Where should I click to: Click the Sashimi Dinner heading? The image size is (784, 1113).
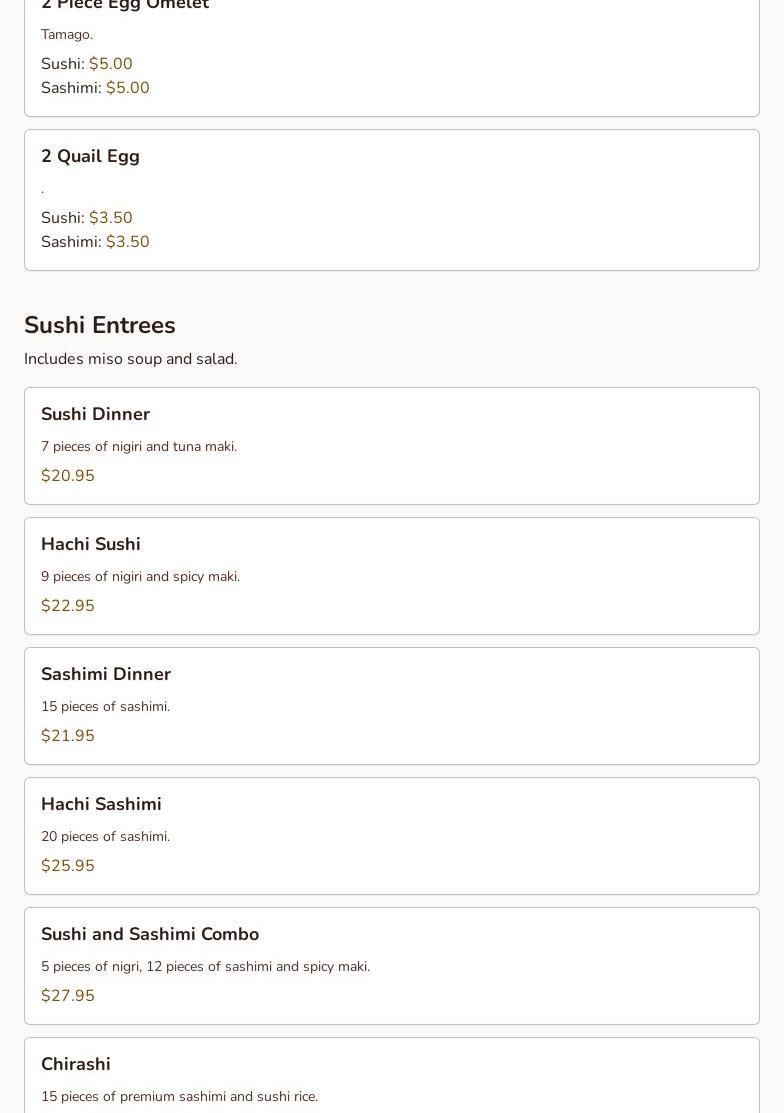(106, 674)
